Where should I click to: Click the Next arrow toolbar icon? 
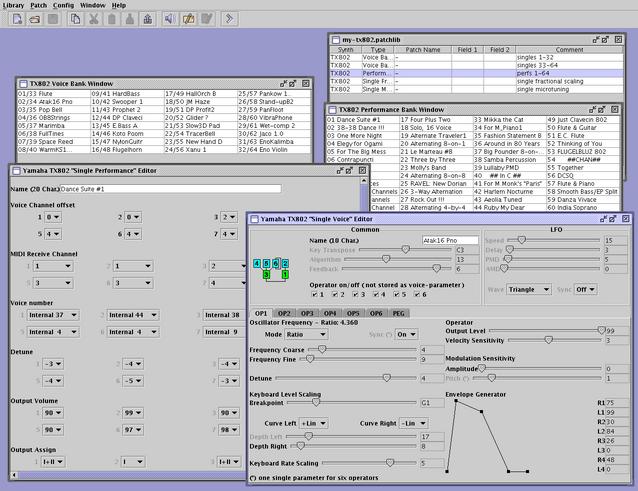click(229, 19)
